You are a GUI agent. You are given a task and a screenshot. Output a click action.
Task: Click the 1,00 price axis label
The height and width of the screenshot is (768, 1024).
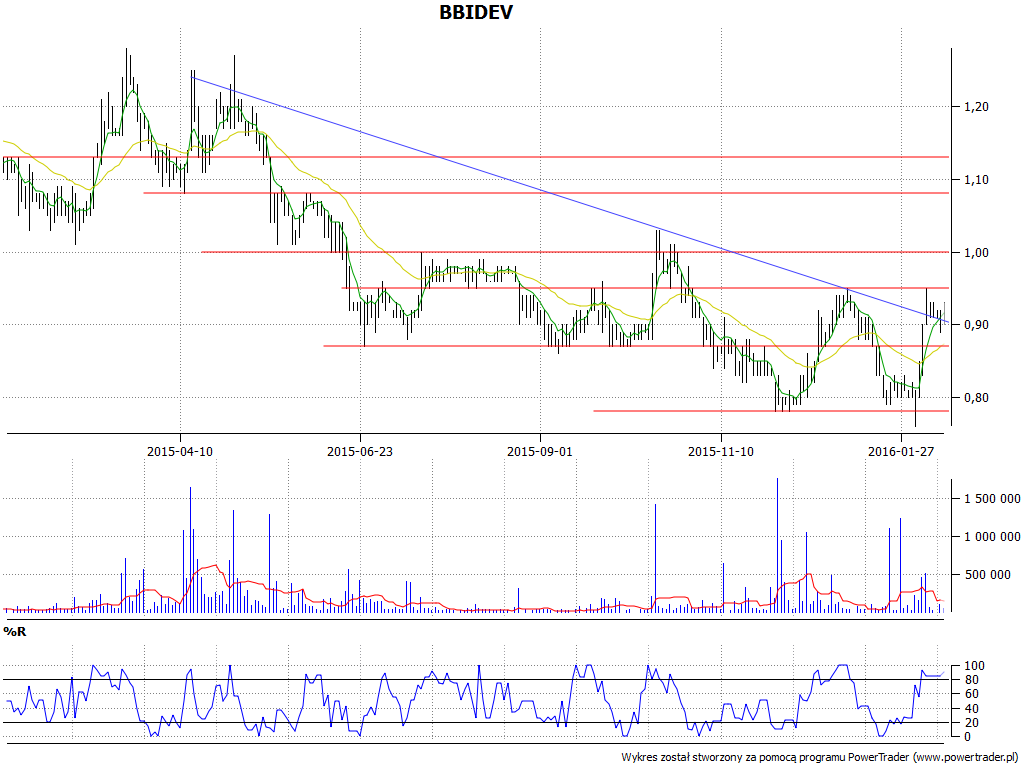[976, 253]
